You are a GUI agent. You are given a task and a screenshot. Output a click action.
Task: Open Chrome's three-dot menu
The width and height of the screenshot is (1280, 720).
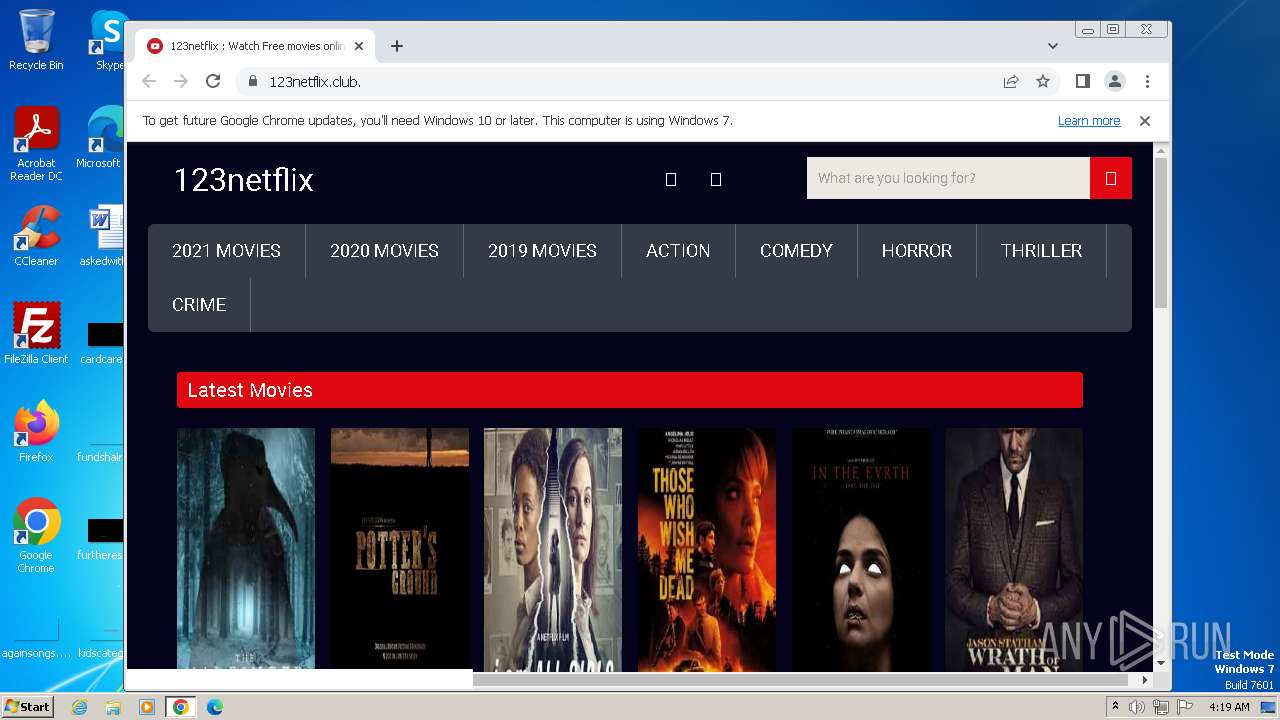[x=1147, y=81]
